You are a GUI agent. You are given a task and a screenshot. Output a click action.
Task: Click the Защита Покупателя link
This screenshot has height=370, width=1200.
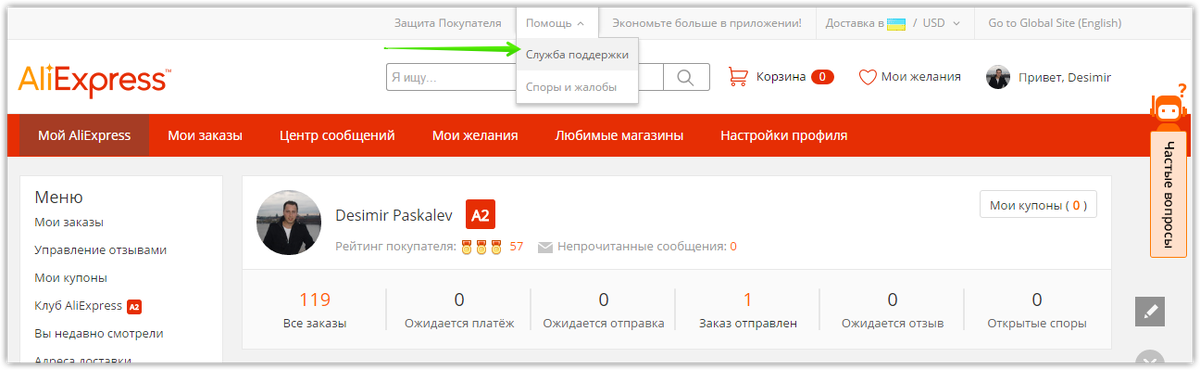point(447,23)
